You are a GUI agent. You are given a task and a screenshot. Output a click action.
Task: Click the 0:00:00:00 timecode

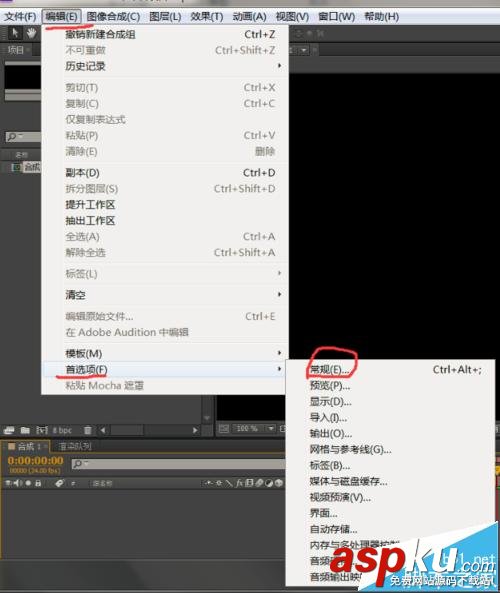[x=35, y=461]
